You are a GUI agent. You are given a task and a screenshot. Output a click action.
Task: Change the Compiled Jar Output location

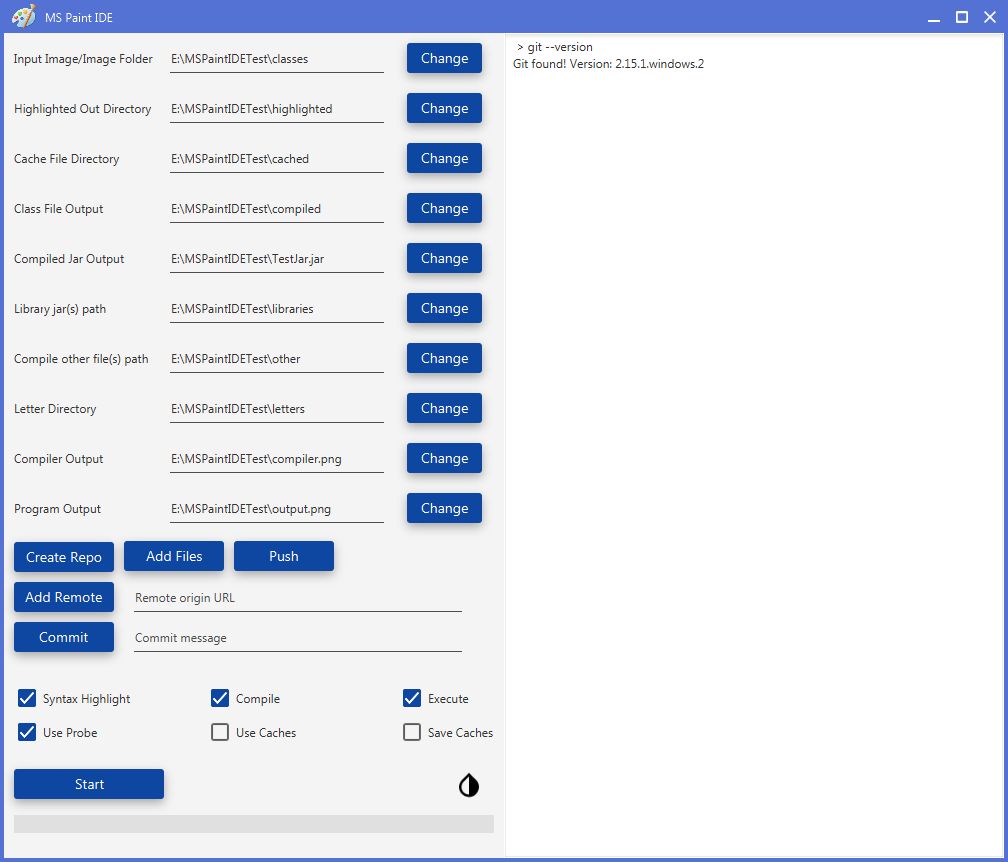point(443,258)
